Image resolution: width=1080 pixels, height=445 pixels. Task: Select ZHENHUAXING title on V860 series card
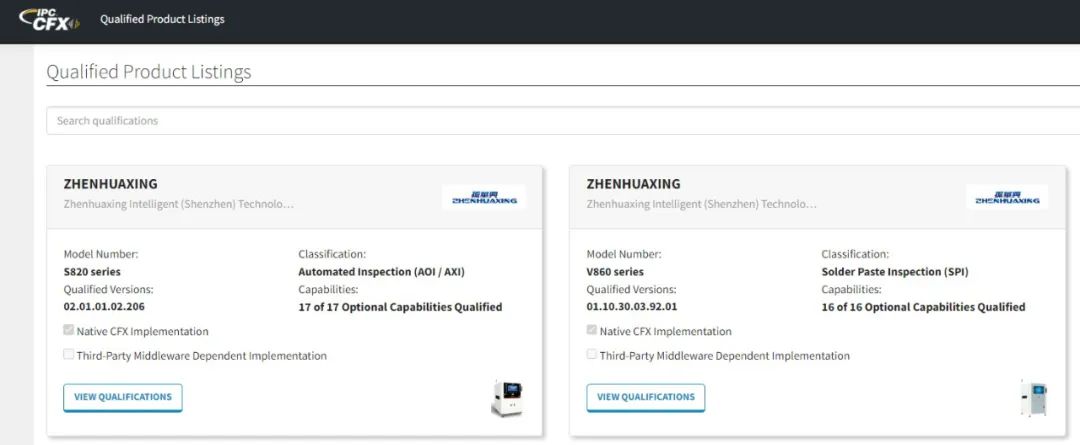(633, 184)
